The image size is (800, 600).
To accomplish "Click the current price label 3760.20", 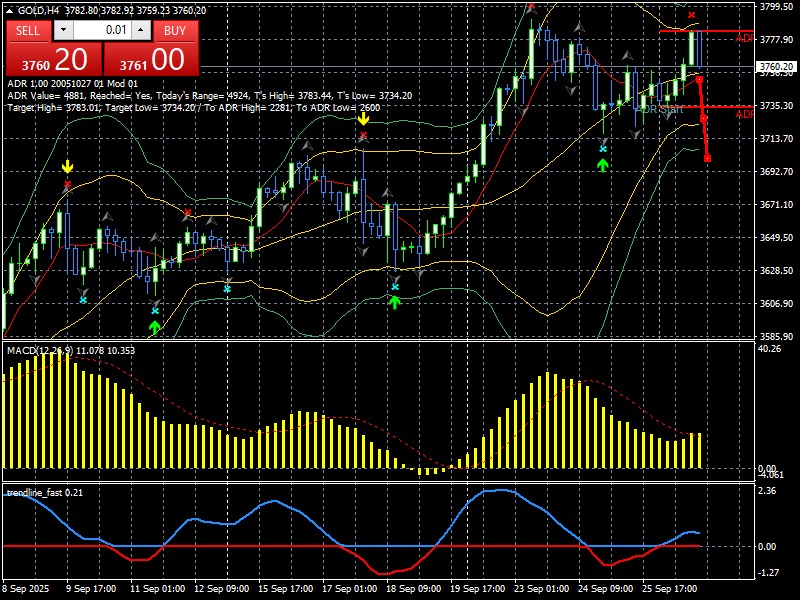I will click(x=776, y=67).
